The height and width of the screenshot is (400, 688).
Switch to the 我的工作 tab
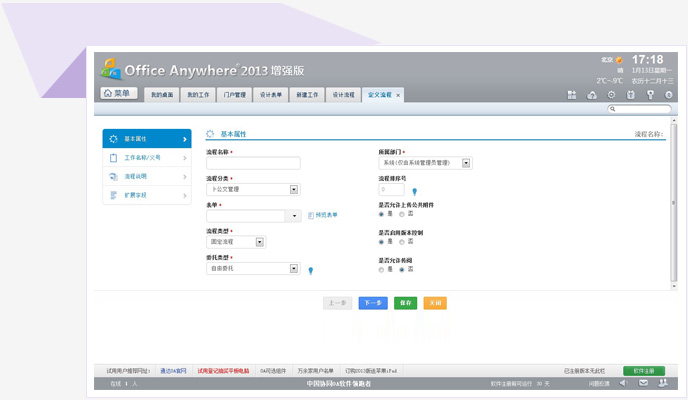[x=198, y=95]
